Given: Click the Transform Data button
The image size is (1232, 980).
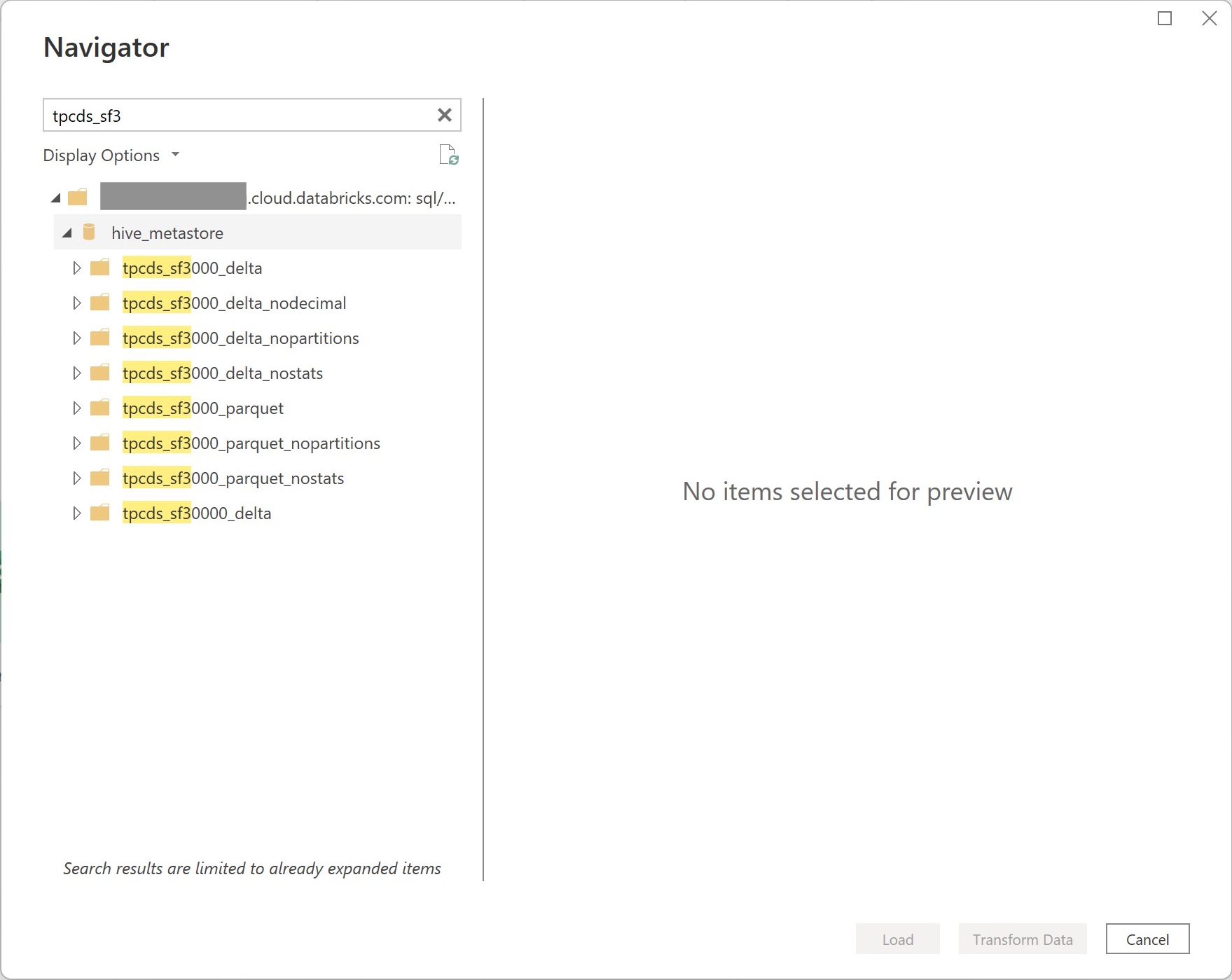Looking at the screenshot, I should 1022,939.
